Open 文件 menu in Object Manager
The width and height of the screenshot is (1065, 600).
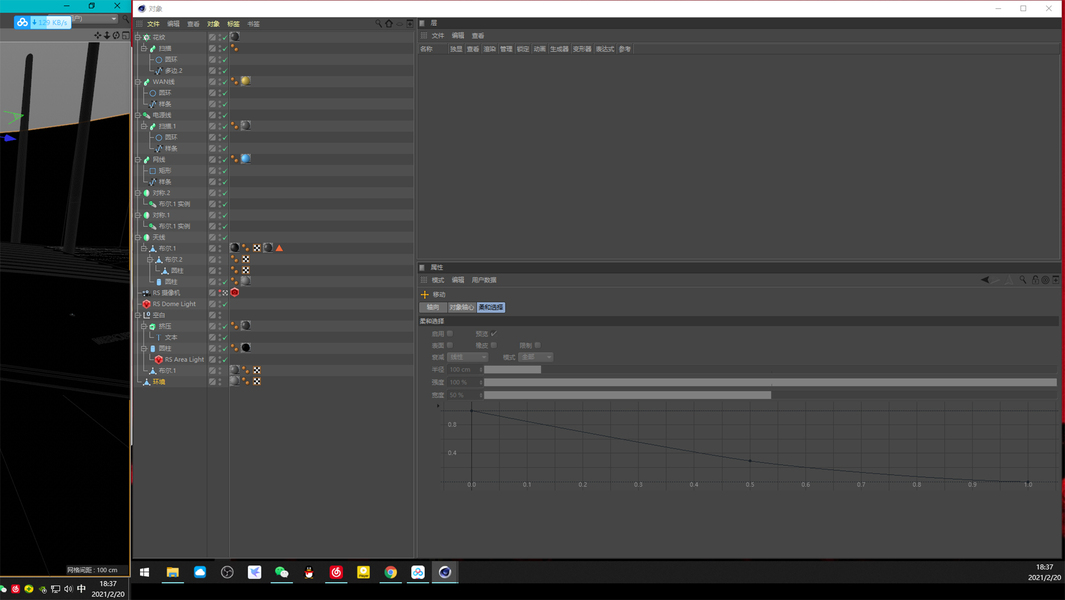coord(154,24)
